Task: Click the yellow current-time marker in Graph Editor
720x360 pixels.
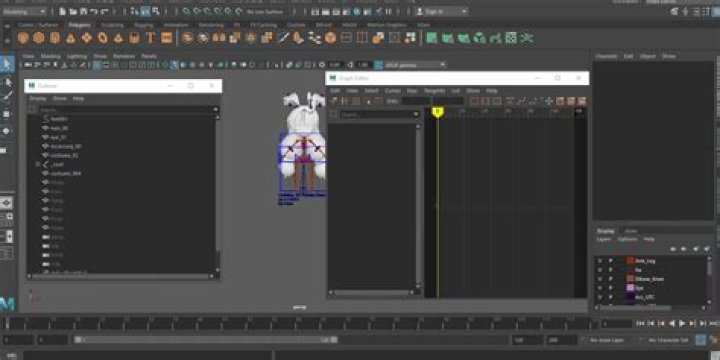Action: coord(438,112)
